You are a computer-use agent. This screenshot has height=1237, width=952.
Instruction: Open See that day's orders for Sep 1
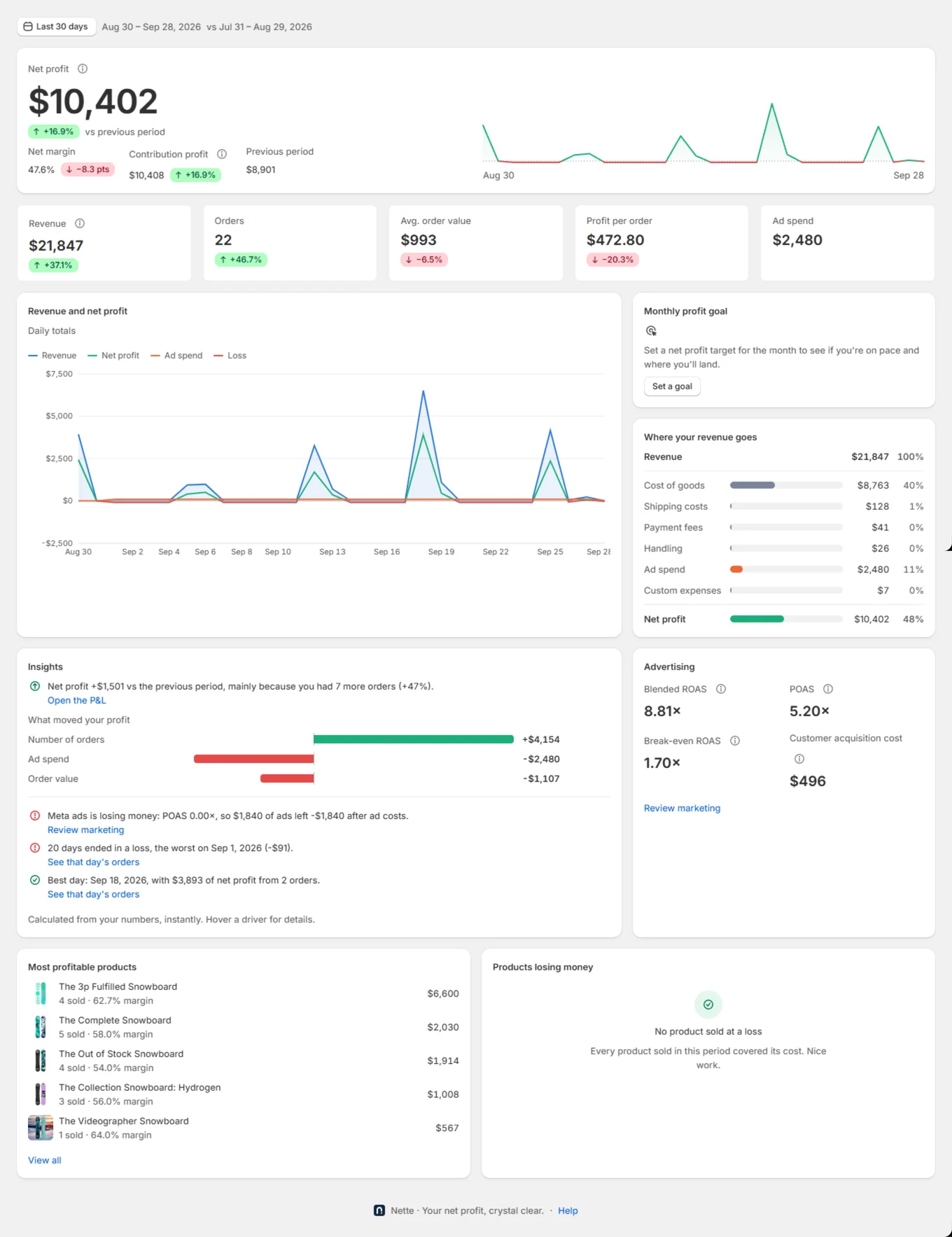pos(94,862)
